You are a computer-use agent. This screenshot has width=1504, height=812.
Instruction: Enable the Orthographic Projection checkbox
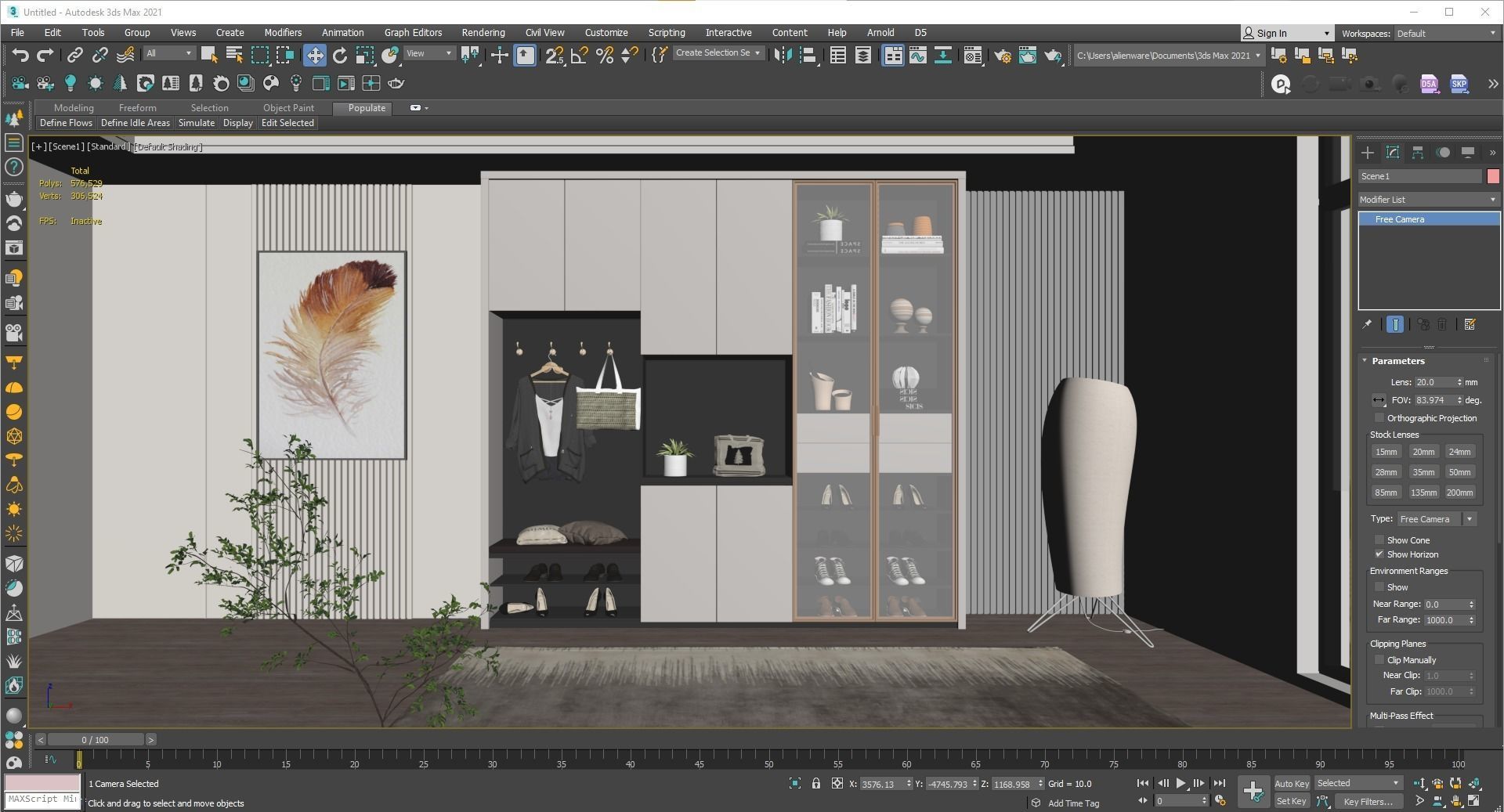[1379, 418]
